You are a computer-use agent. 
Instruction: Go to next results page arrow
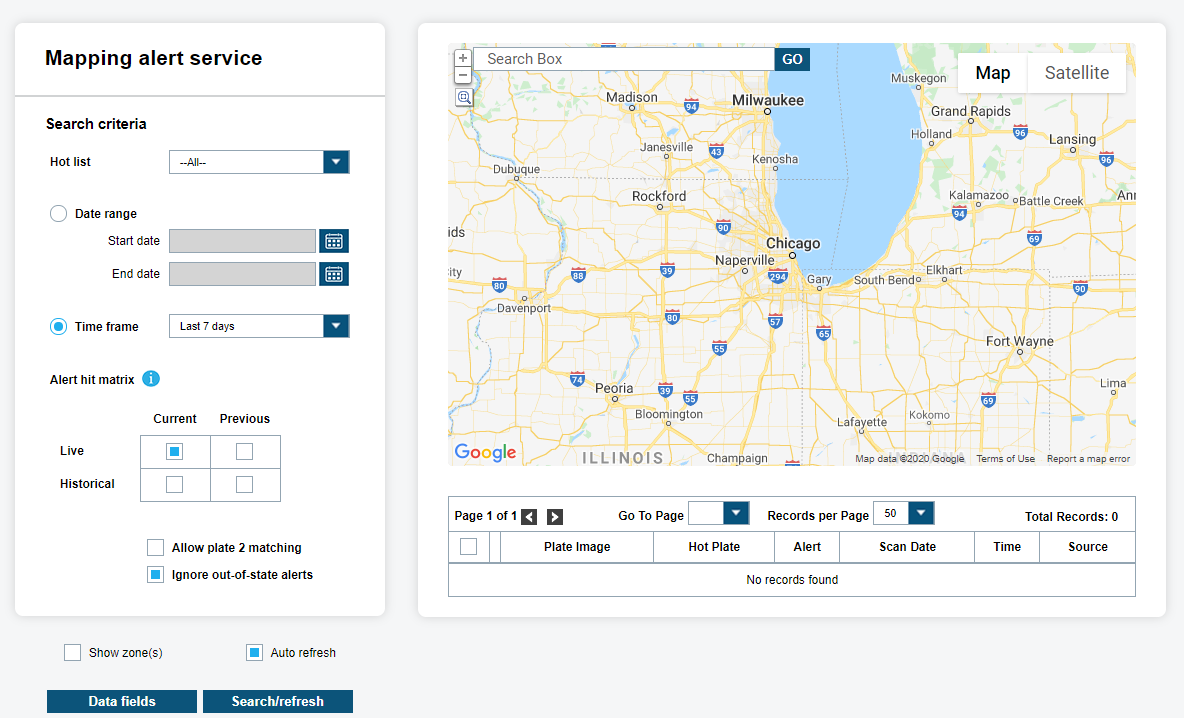[x=555, y=517]
